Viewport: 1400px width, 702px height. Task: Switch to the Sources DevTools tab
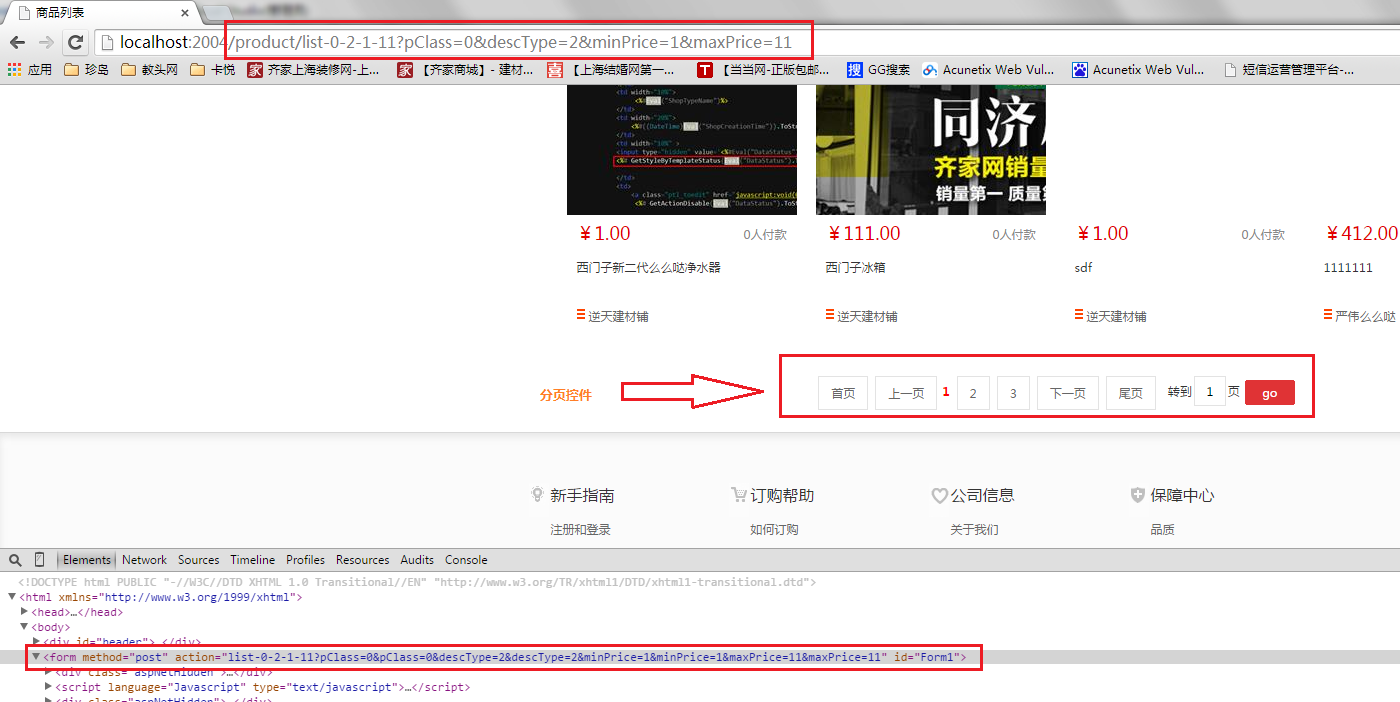coord(199,560)
